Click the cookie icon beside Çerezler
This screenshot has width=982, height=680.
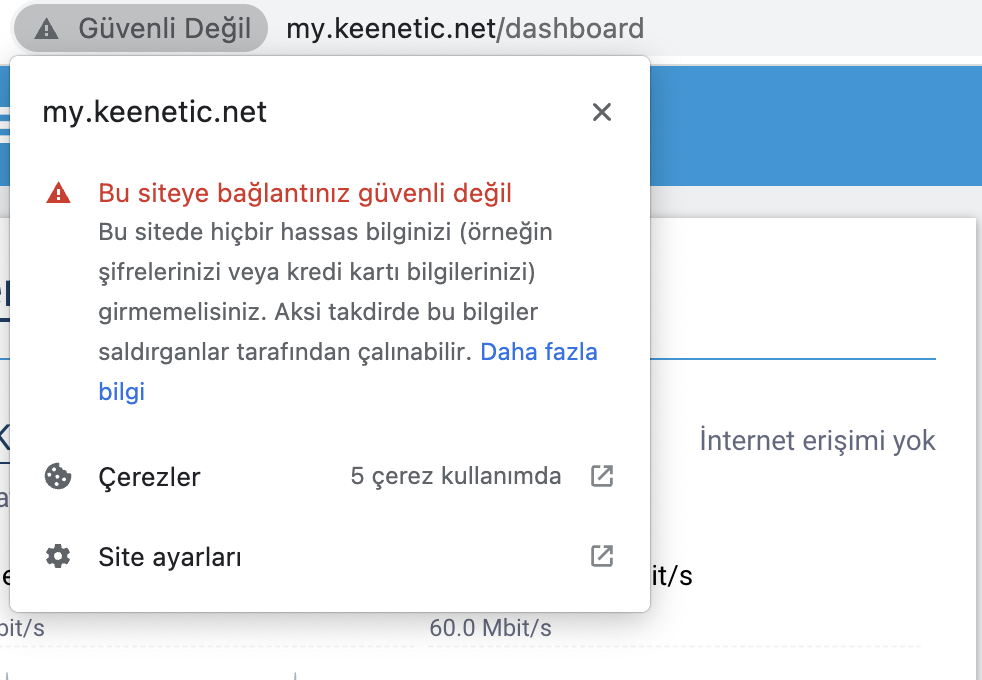coord(58,477)
